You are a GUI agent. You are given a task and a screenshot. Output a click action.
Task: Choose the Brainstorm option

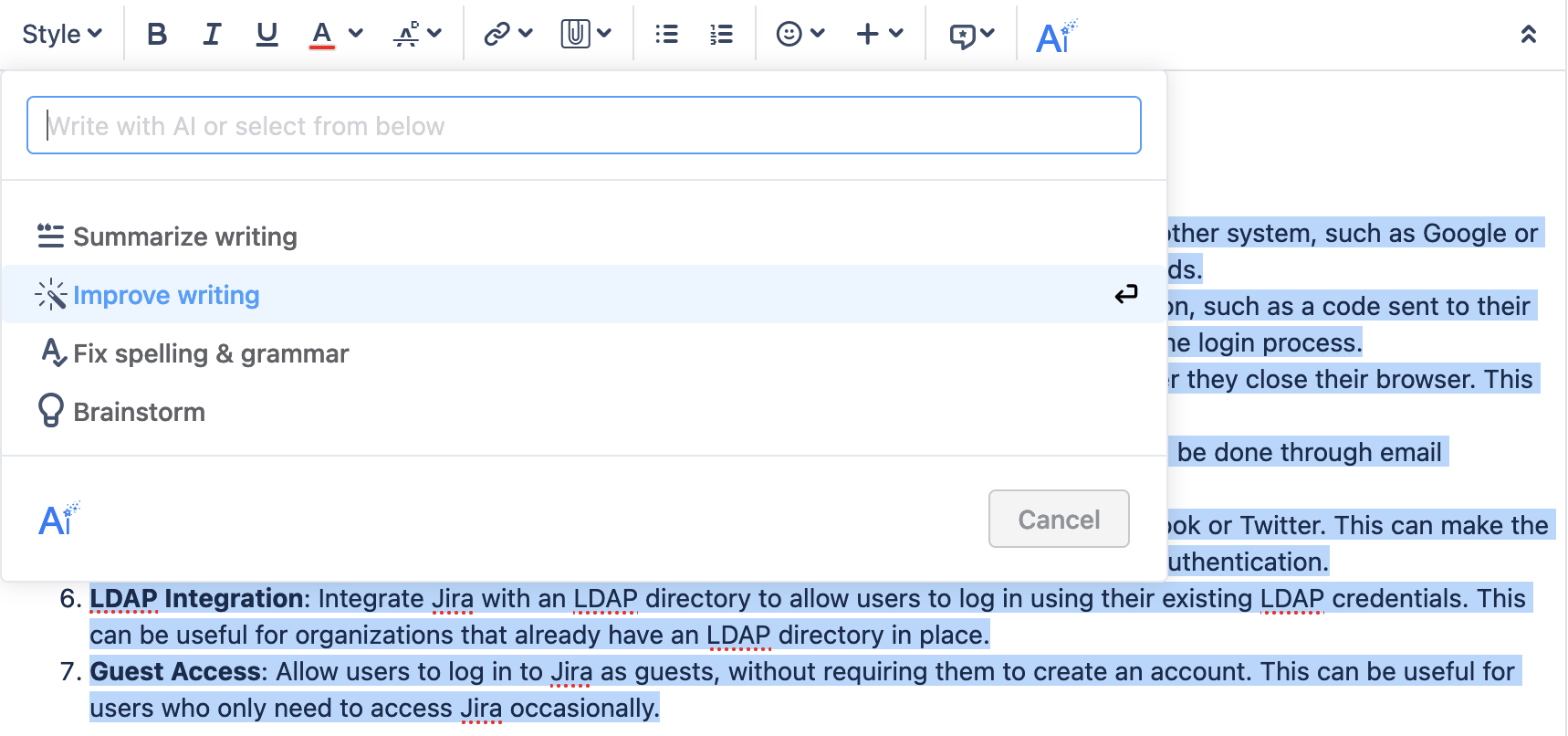click(x=584, y=412)
